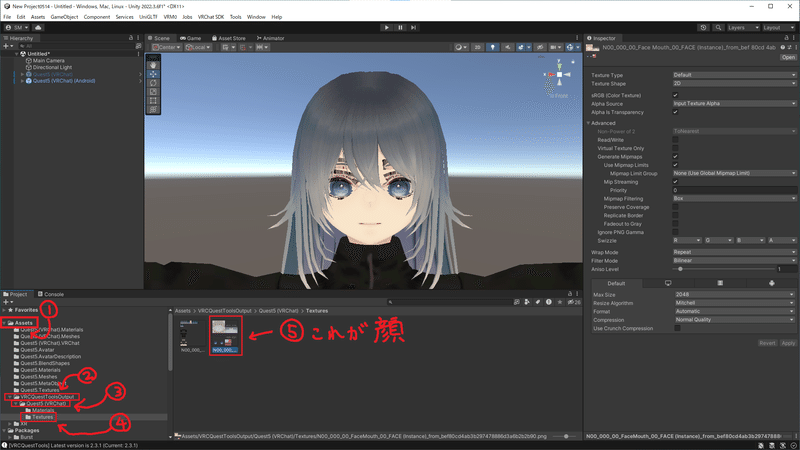Open the undo history icon
The height and width of the screenshot is (450, 800).
(x=703, y=28)
